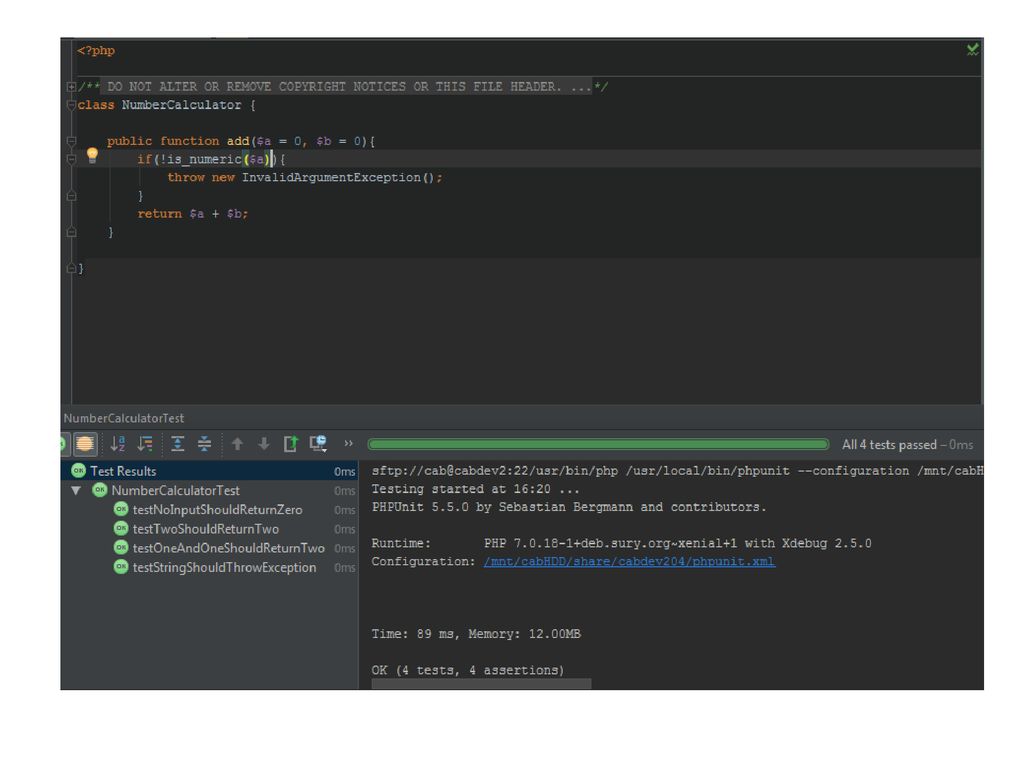The image size is (1024, 768).
Task: Fold the if is_numeric block
Action: [71, 159]
